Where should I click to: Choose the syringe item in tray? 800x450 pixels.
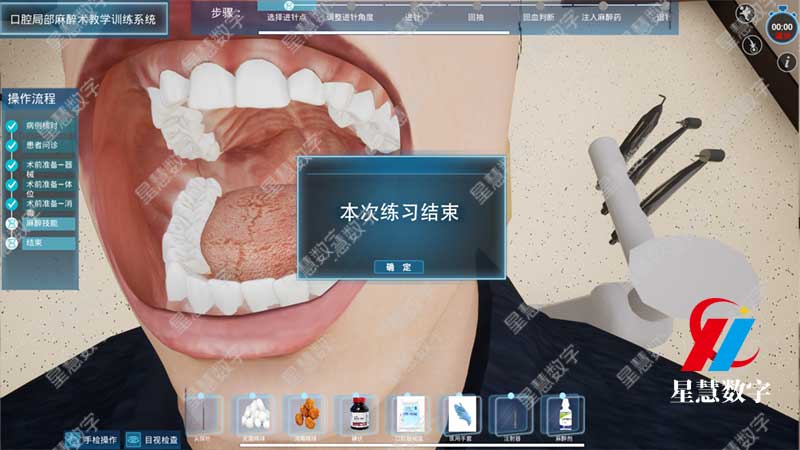(511, 413)
